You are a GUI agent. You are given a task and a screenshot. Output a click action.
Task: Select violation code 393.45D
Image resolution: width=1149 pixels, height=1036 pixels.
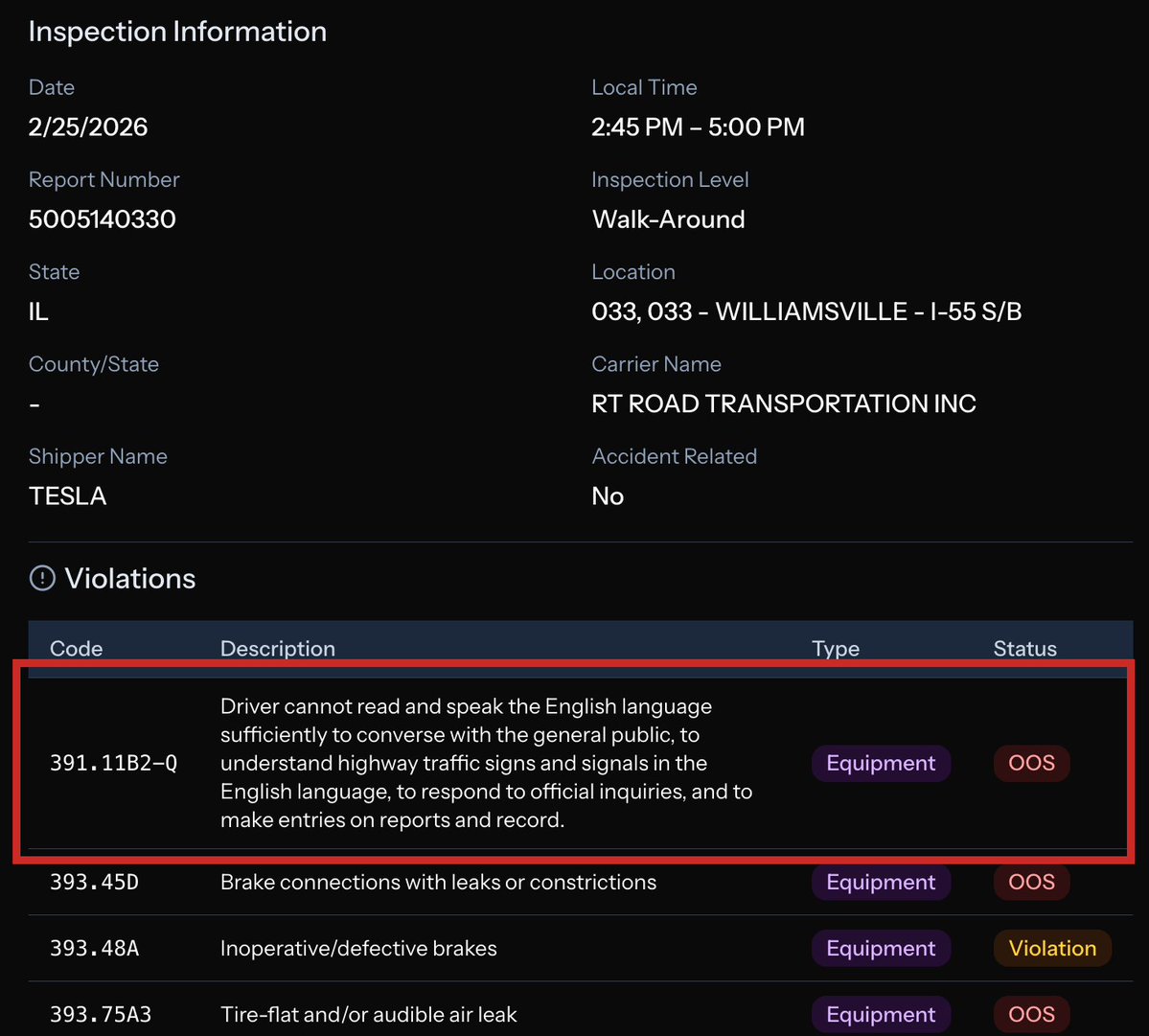coord(94,882)
